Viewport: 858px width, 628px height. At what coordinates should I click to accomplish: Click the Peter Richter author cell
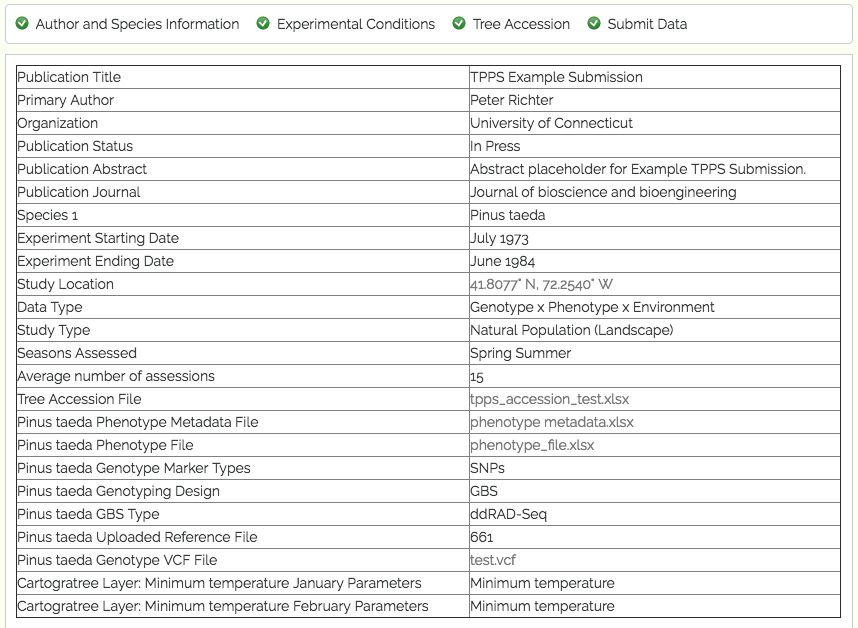coord(654,100)
